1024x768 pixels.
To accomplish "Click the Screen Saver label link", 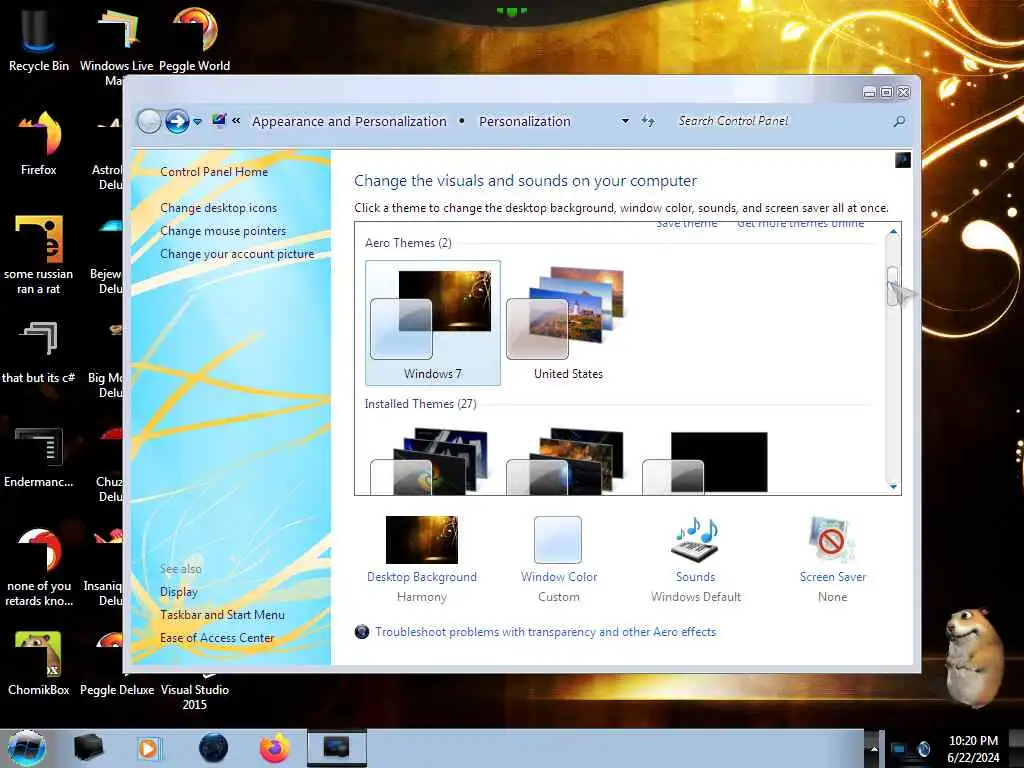I will point(833,577).
